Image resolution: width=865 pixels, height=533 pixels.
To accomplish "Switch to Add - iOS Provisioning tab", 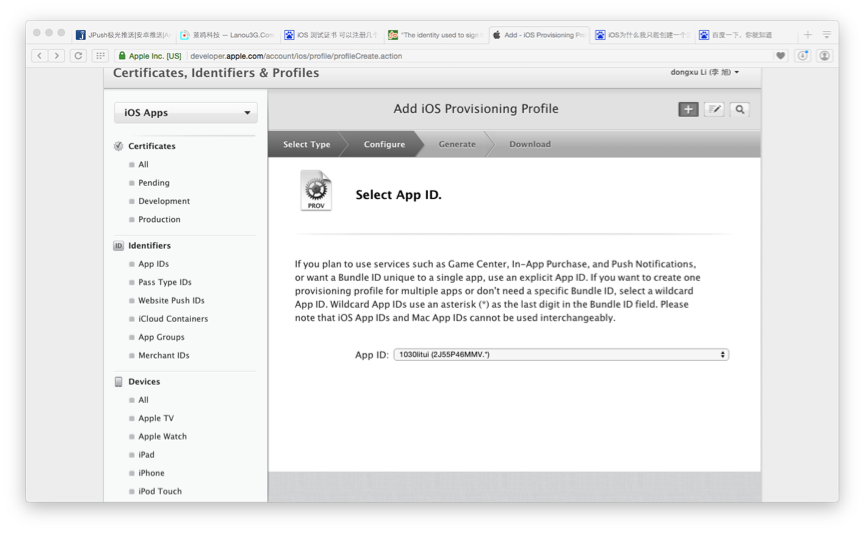I will point(540,35).
